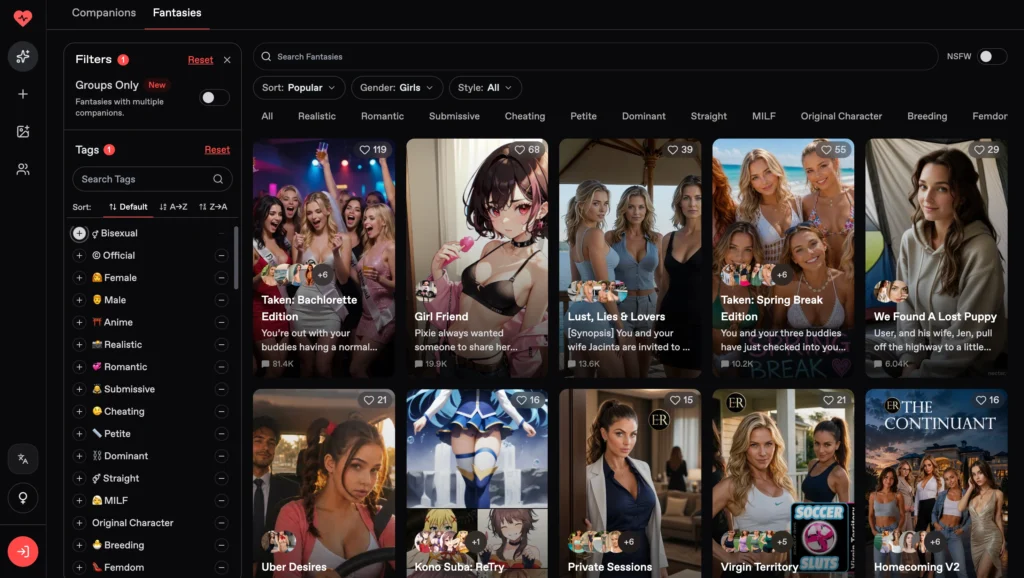Image resolution: width=1024 pixels, height=578 pixels.
Task: Select Z→A tag sort option
Action: click(214, 207)
